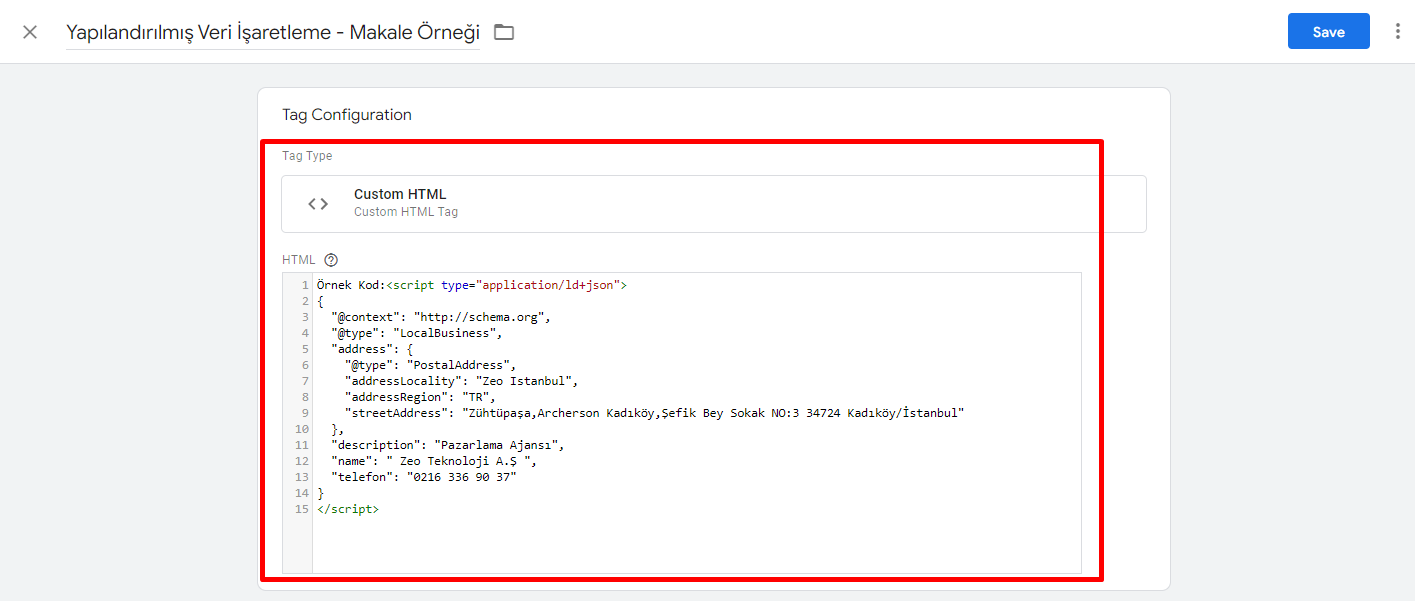Click line number 15 in the gutter
The image size is (1415, 601).
click(x=302, y=509)
